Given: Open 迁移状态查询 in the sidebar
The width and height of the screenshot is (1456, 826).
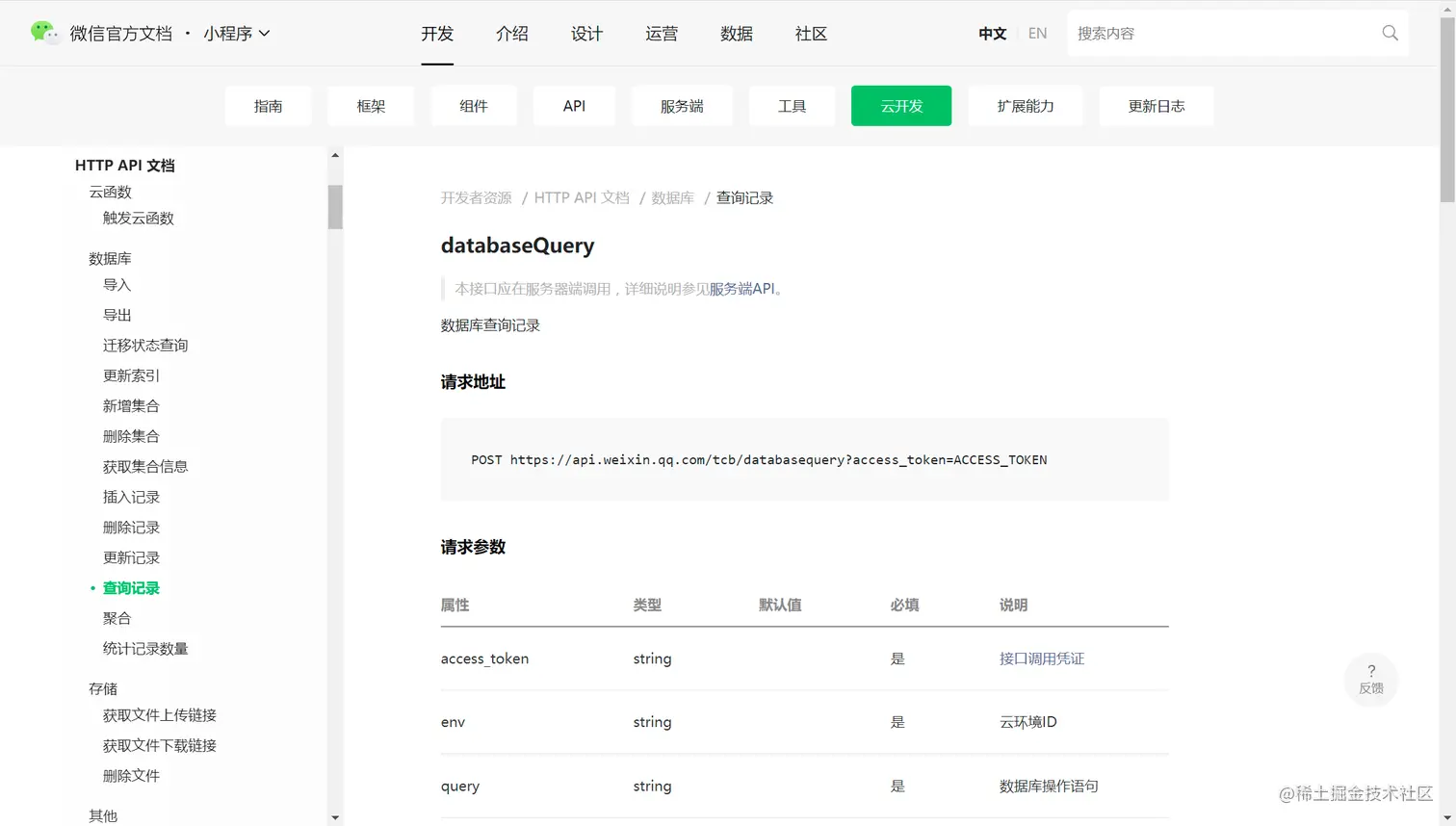Looking at the screenshot, I should (145, 346).
